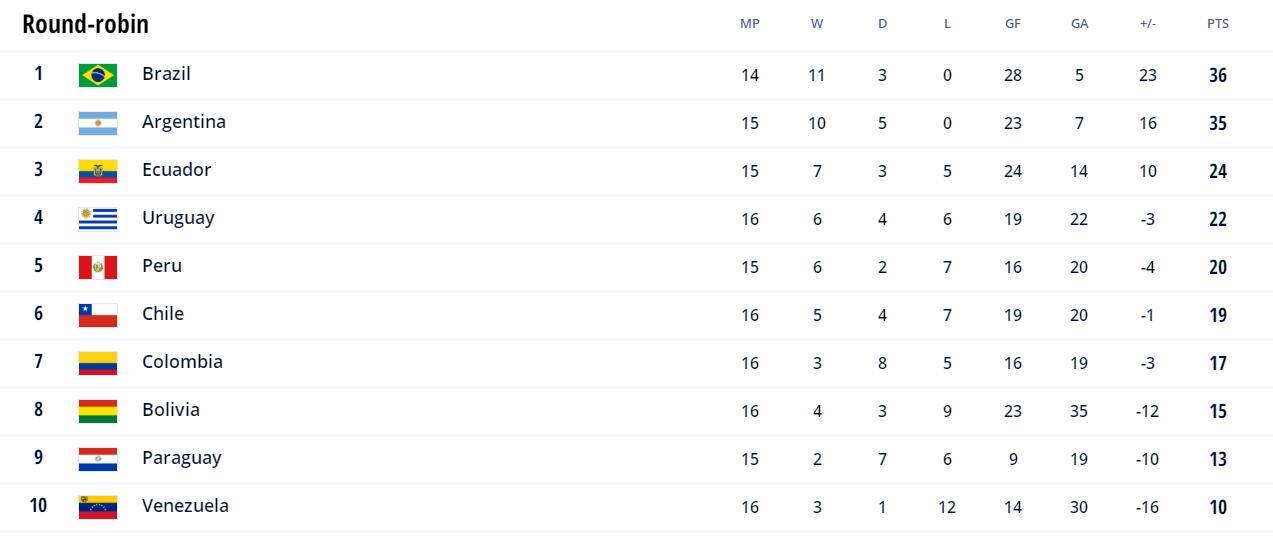Click the +/- column header

coord(1147,24)
